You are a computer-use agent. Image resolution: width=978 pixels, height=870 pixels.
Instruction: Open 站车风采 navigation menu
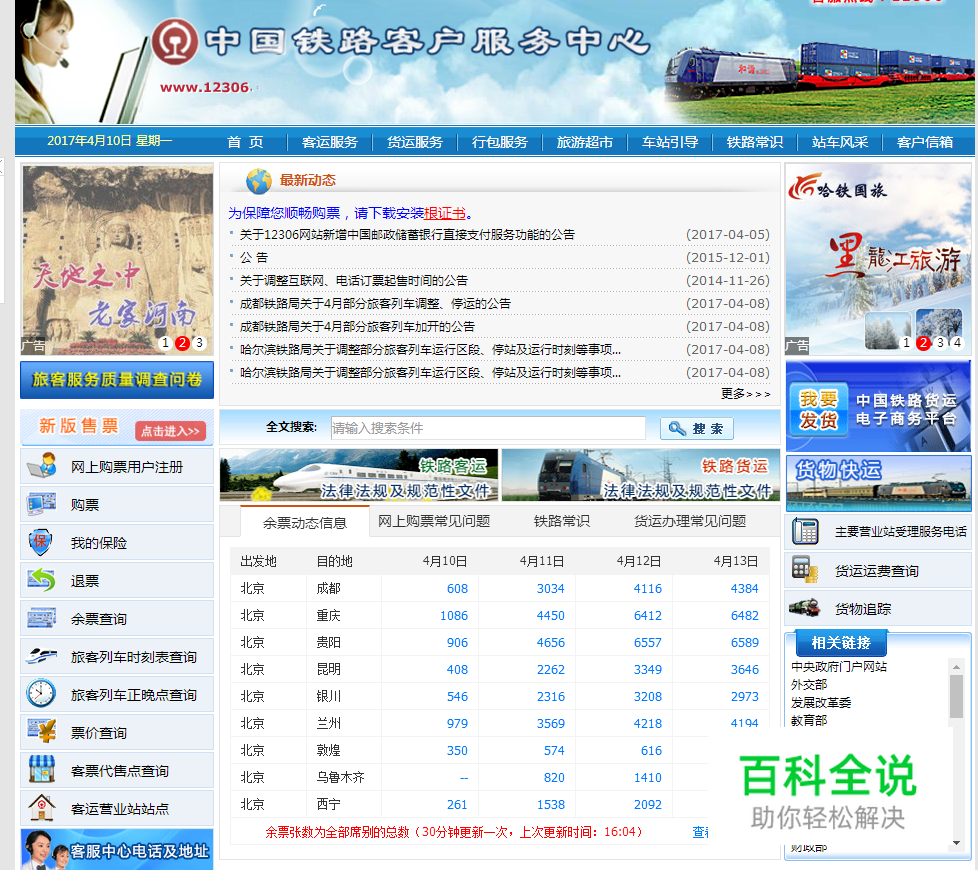pyautogui.click(x=840, y=142)
